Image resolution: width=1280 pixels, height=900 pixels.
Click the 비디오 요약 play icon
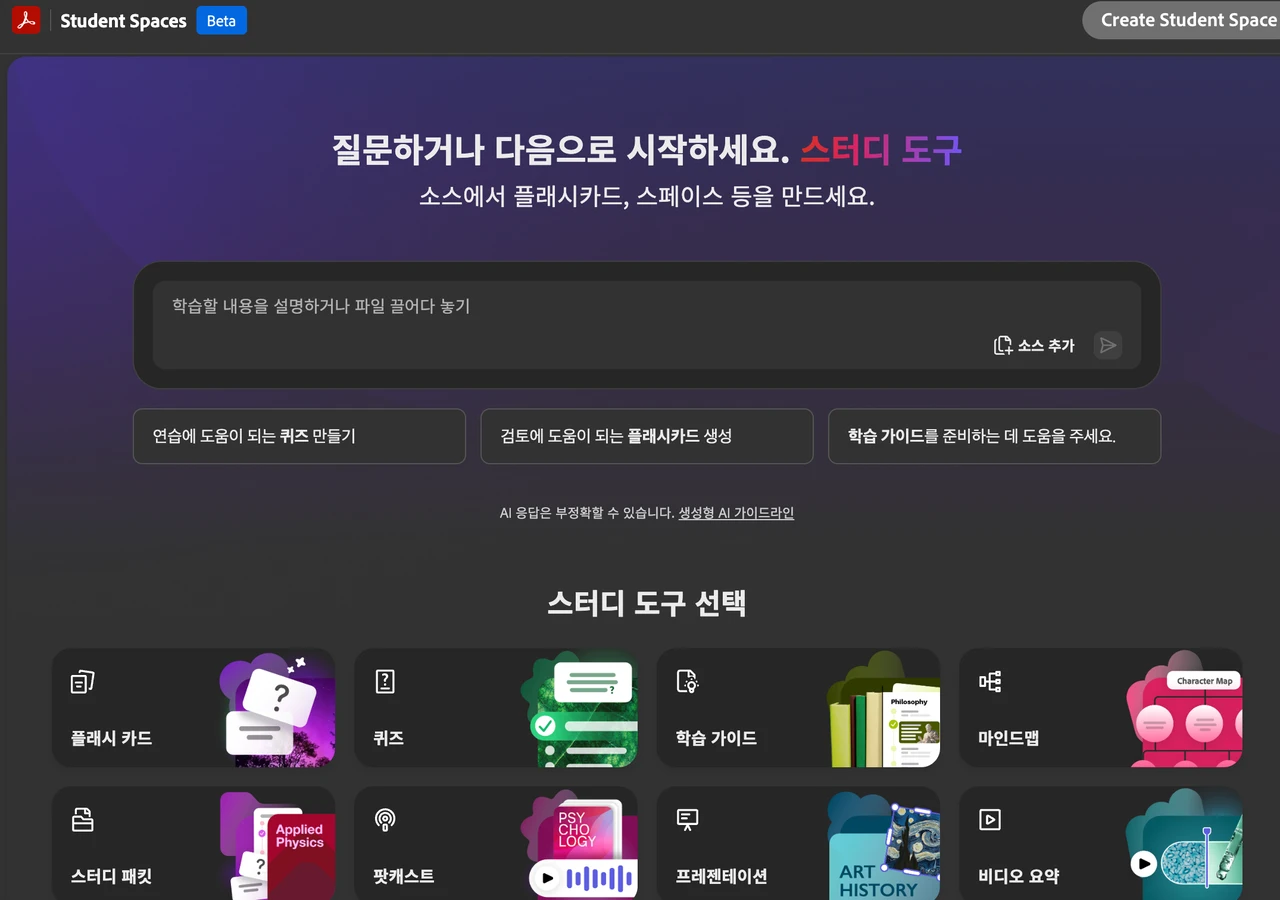click(x=990, y=820)
